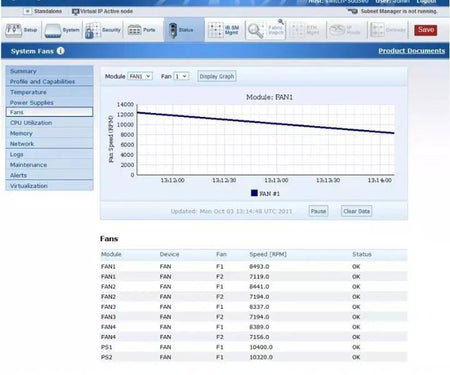
Task: Expand the Fan number dropdown
Action: [x=181, y=76]
